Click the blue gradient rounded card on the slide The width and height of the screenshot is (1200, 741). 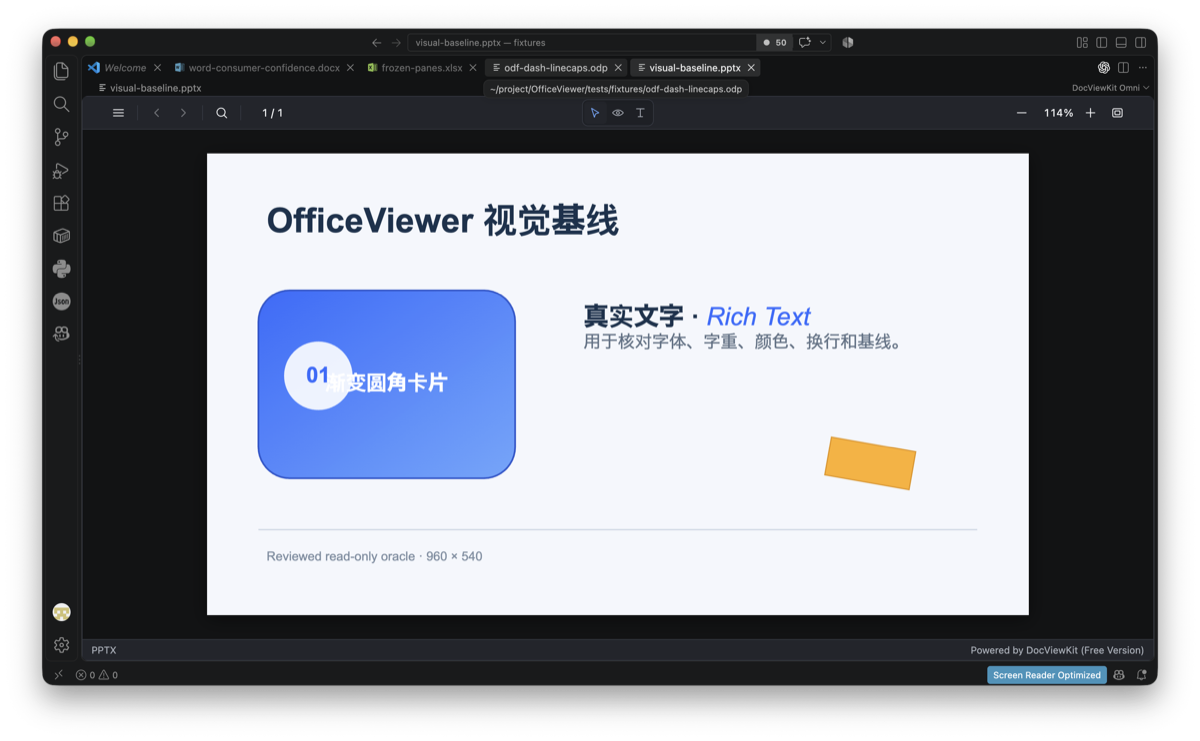click(387, 384)
